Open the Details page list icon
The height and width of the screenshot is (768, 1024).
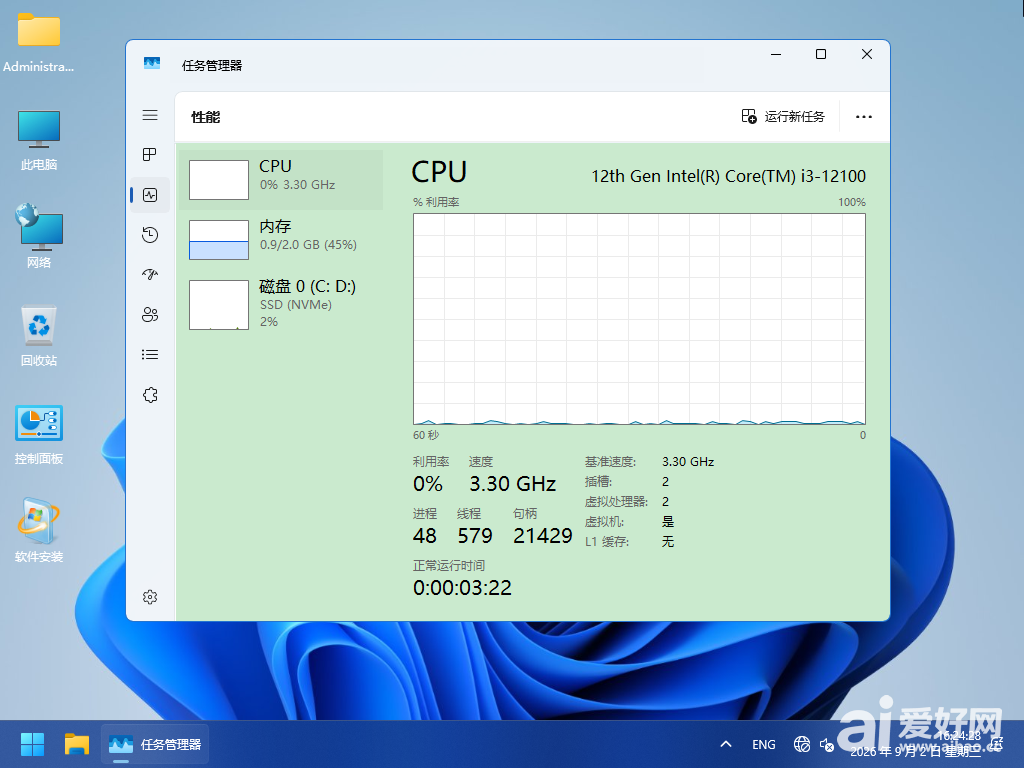pos(150,355)
